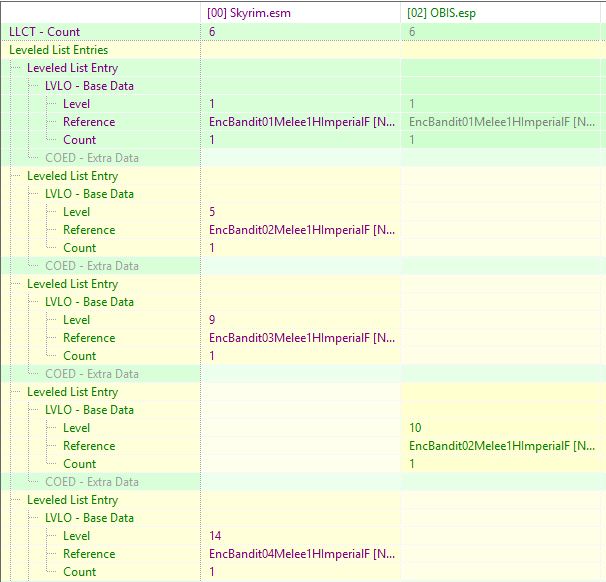
Task: Select Reference label in the EncBandit04Melee1HImperialF row
Action: 89,554
